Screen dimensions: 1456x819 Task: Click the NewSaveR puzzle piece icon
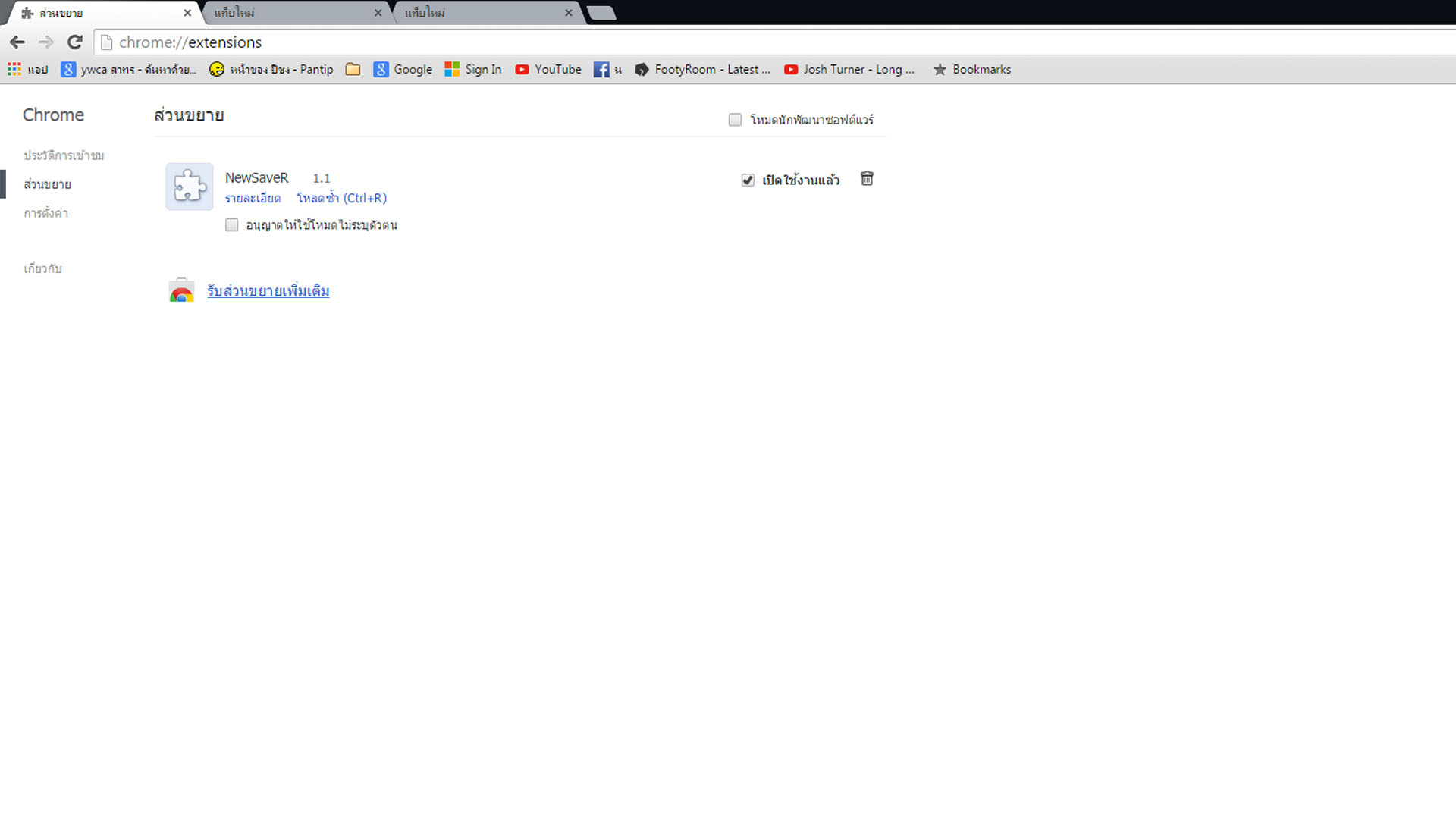tap(190, 187)
